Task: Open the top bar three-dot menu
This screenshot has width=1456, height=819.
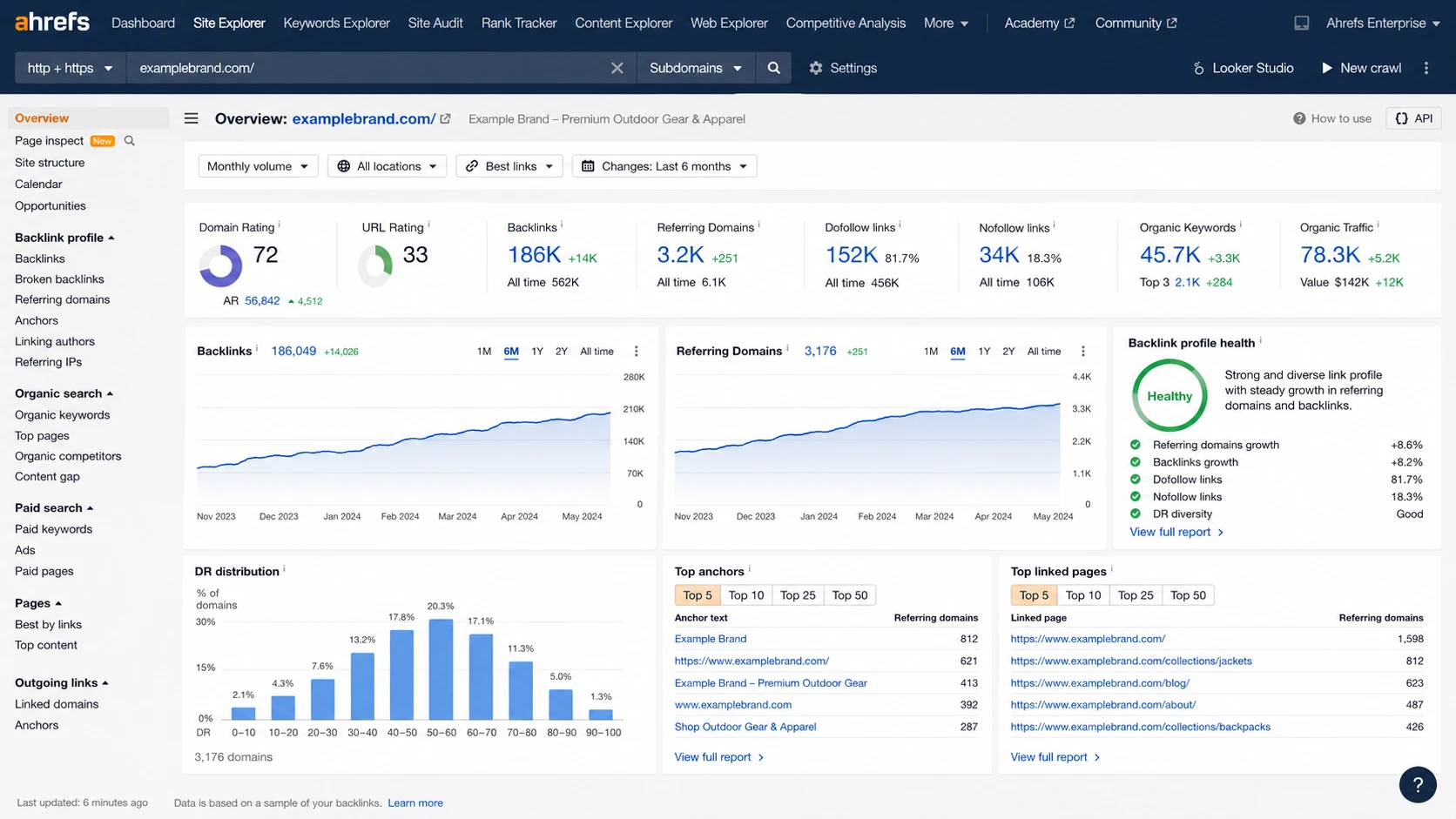Action: click(x=1426, y=68)
